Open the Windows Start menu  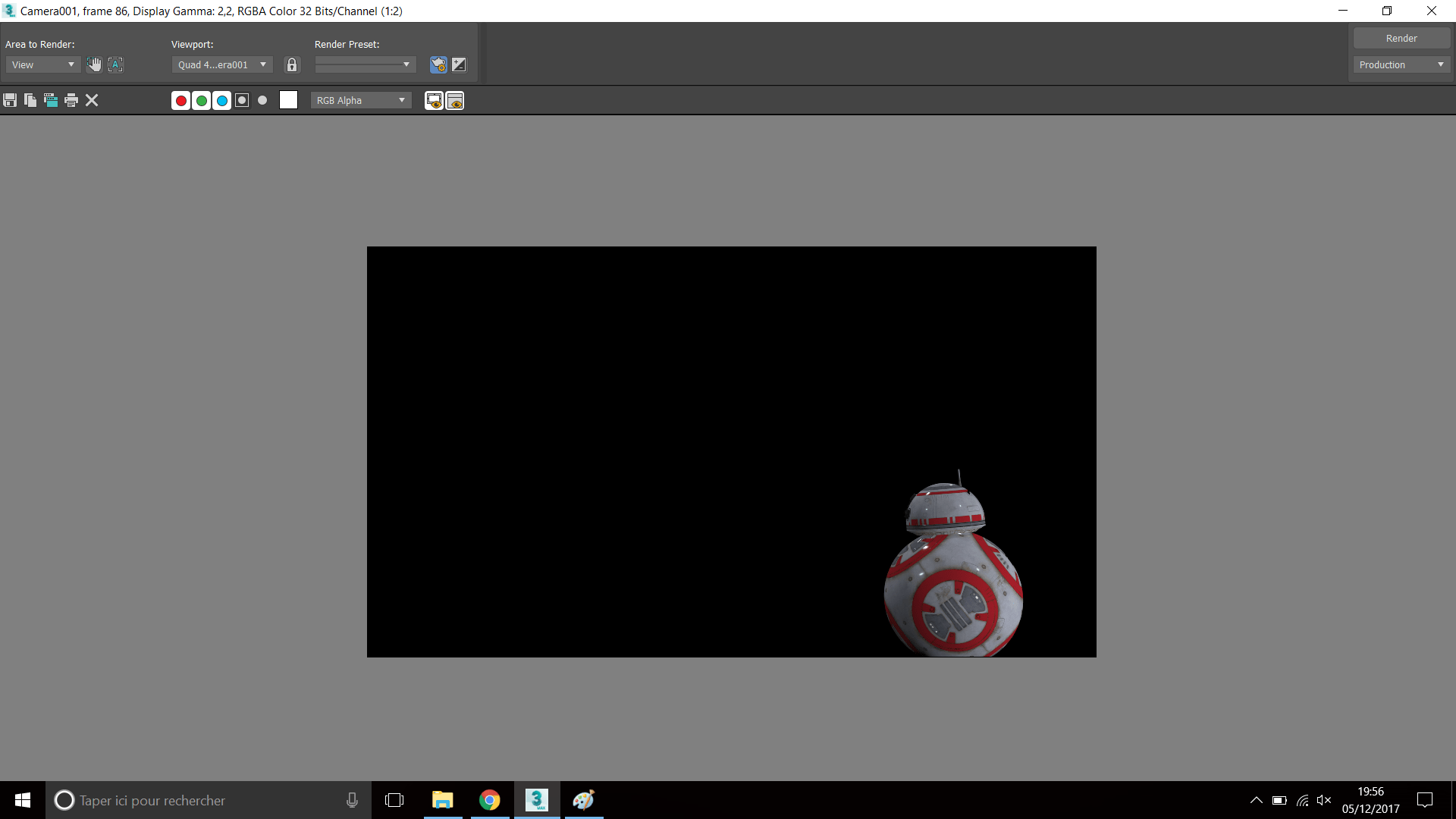22,800
